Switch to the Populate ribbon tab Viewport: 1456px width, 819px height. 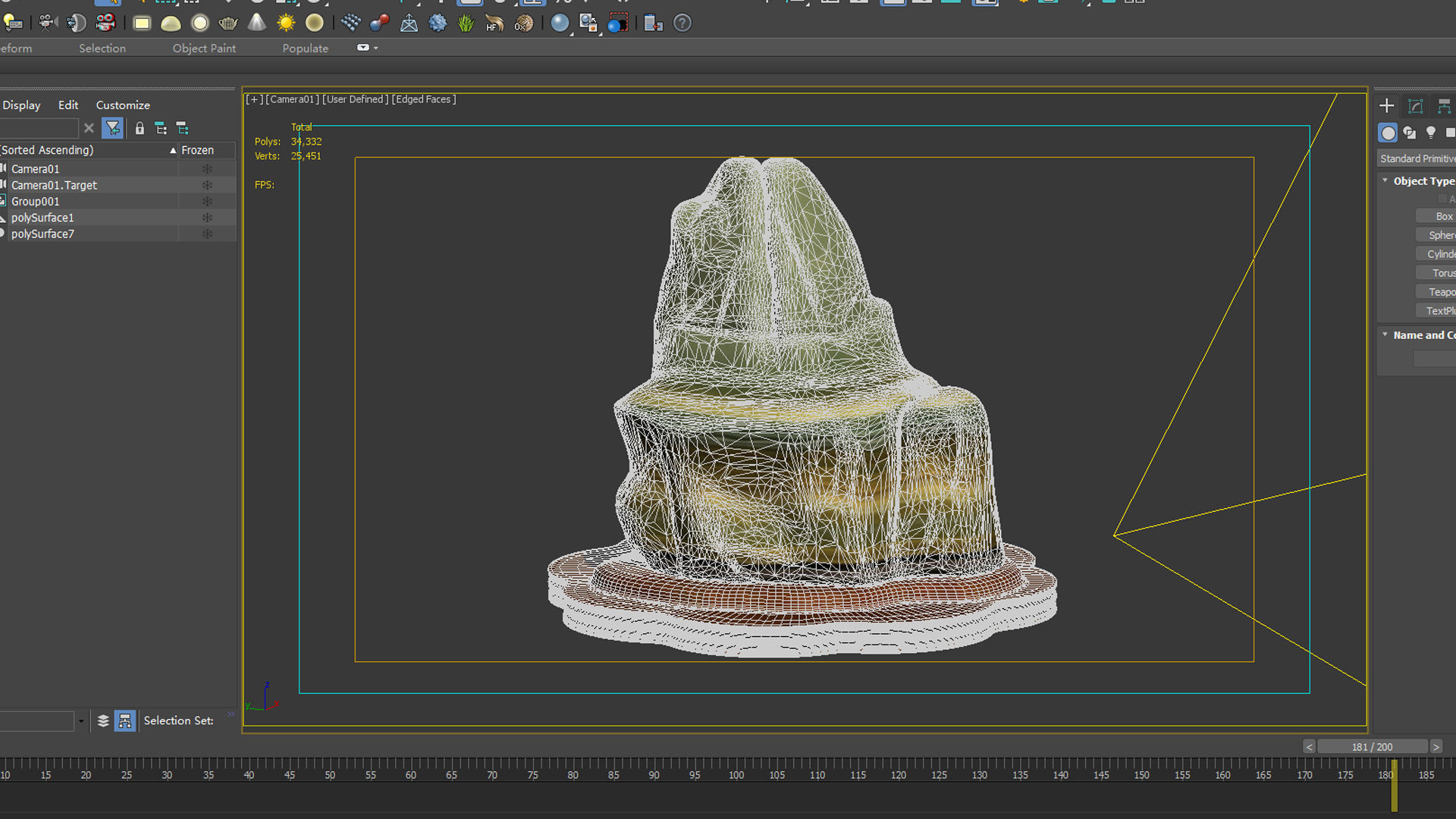pos(306,48)
